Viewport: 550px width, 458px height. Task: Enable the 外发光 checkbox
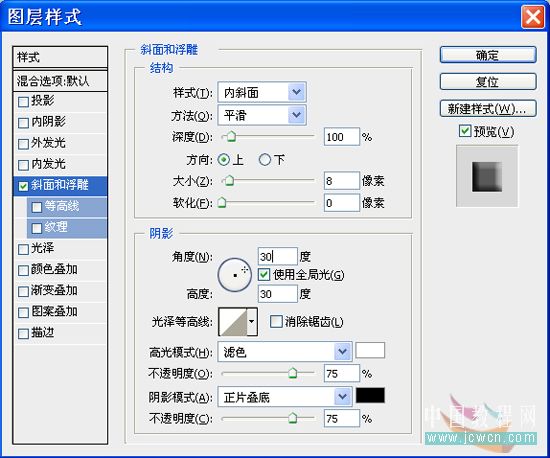point(24,144)
